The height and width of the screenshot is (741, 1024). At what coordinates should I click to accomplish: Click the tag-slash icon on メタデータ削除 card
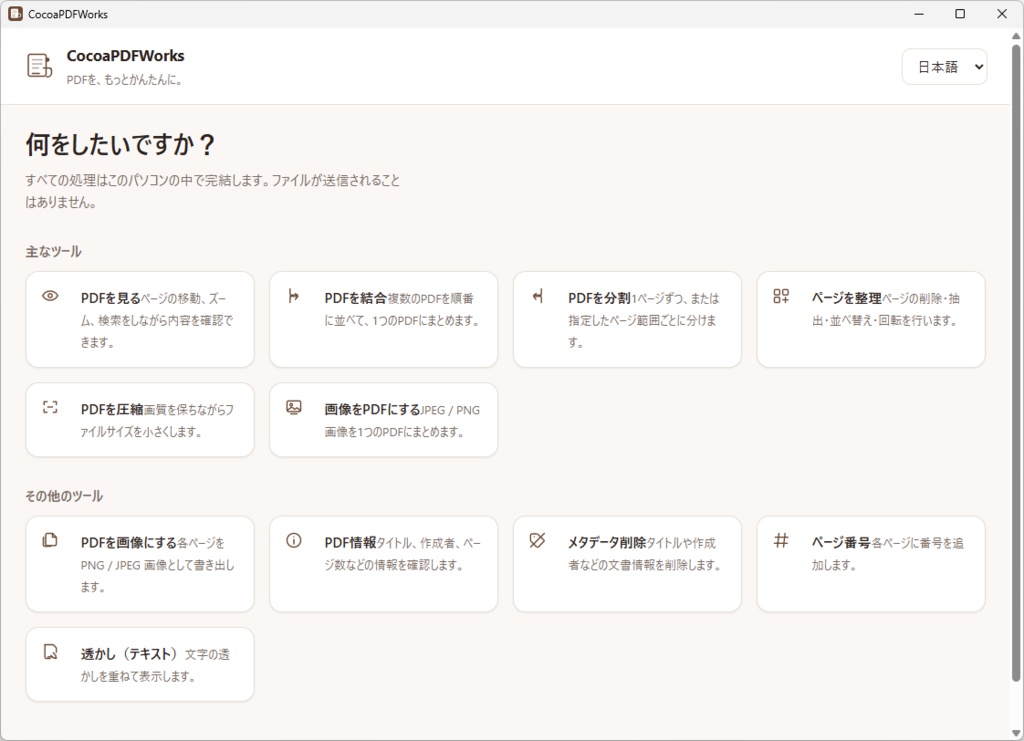tap(537, 540)
